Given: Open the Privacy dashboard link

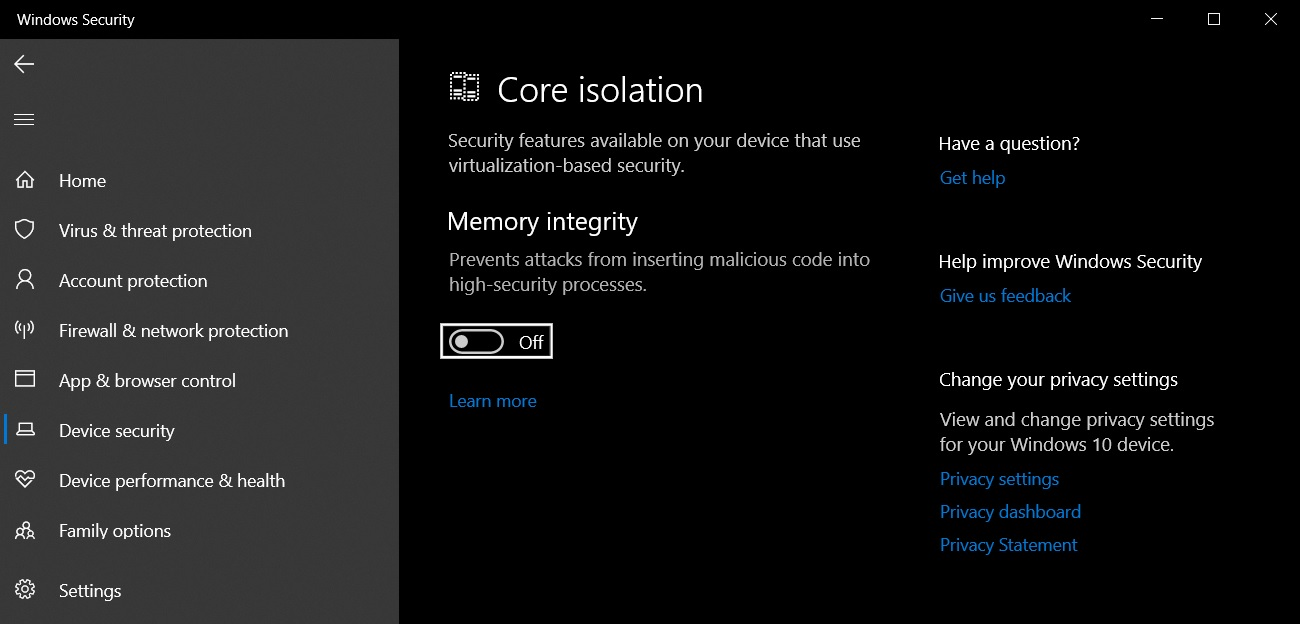Looking at the screenshot, I should click(1010, 512).
